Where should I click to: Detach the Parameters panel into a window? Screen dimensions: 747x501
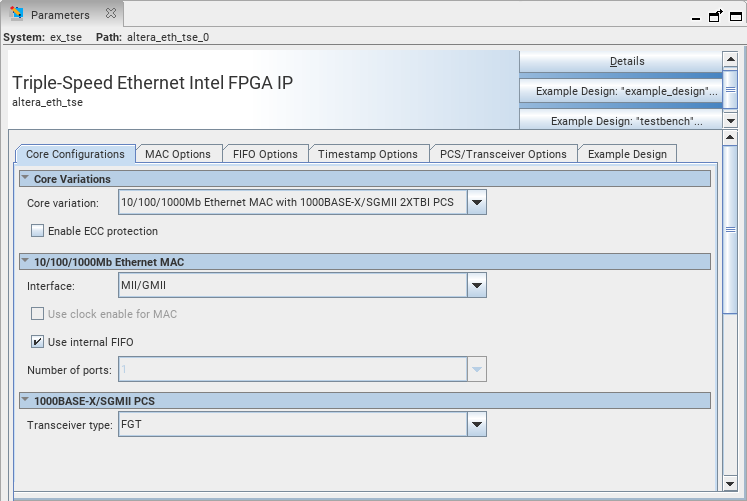coord(715,16)
